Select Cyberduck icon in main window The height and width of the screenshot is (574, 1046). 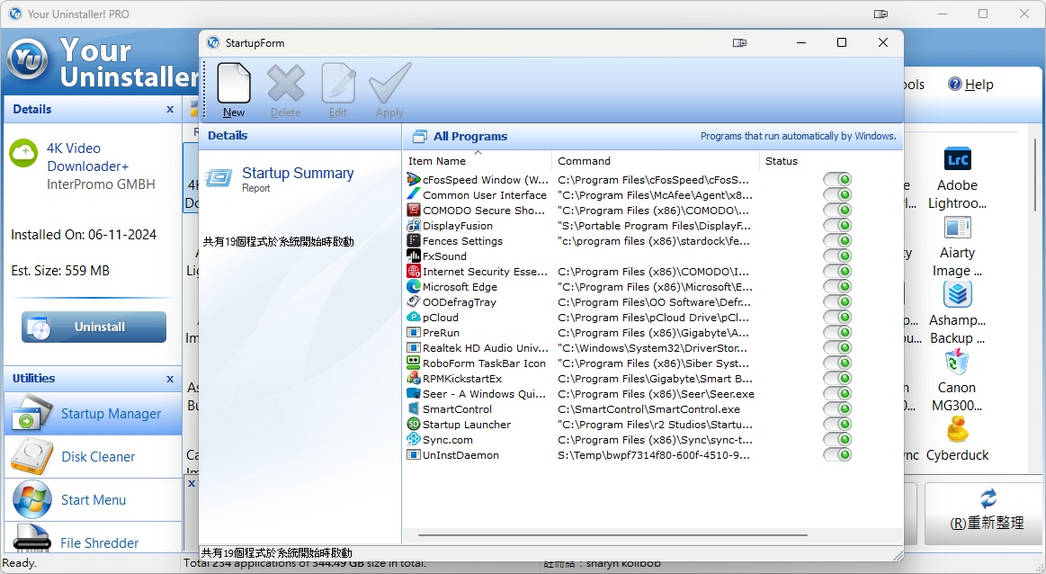point(957,429)
